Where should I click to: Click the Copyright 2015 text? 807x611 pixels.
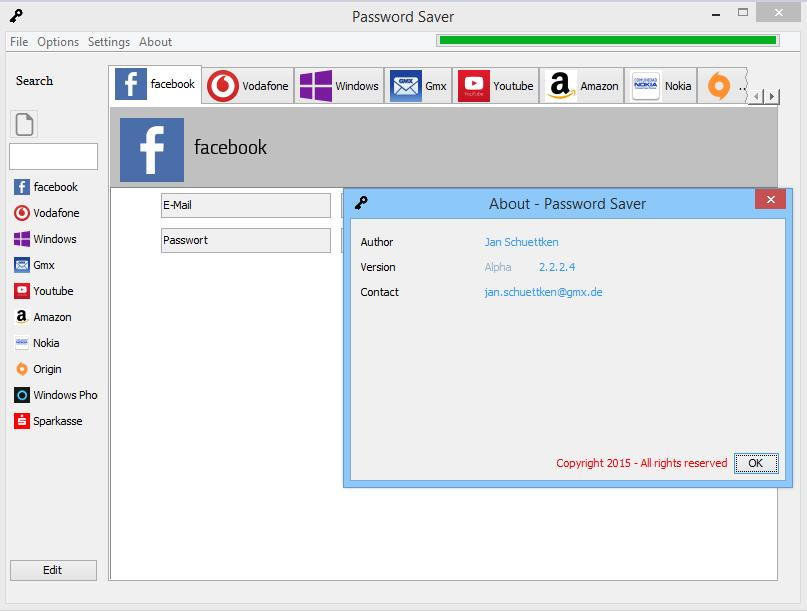[641, 463]
